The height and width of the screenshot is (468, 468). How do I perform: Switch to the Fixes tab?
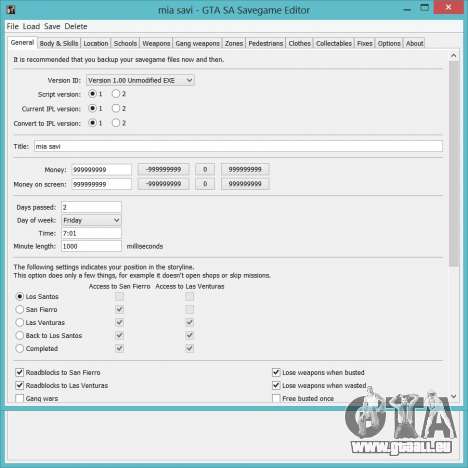[x=365, y=43]
